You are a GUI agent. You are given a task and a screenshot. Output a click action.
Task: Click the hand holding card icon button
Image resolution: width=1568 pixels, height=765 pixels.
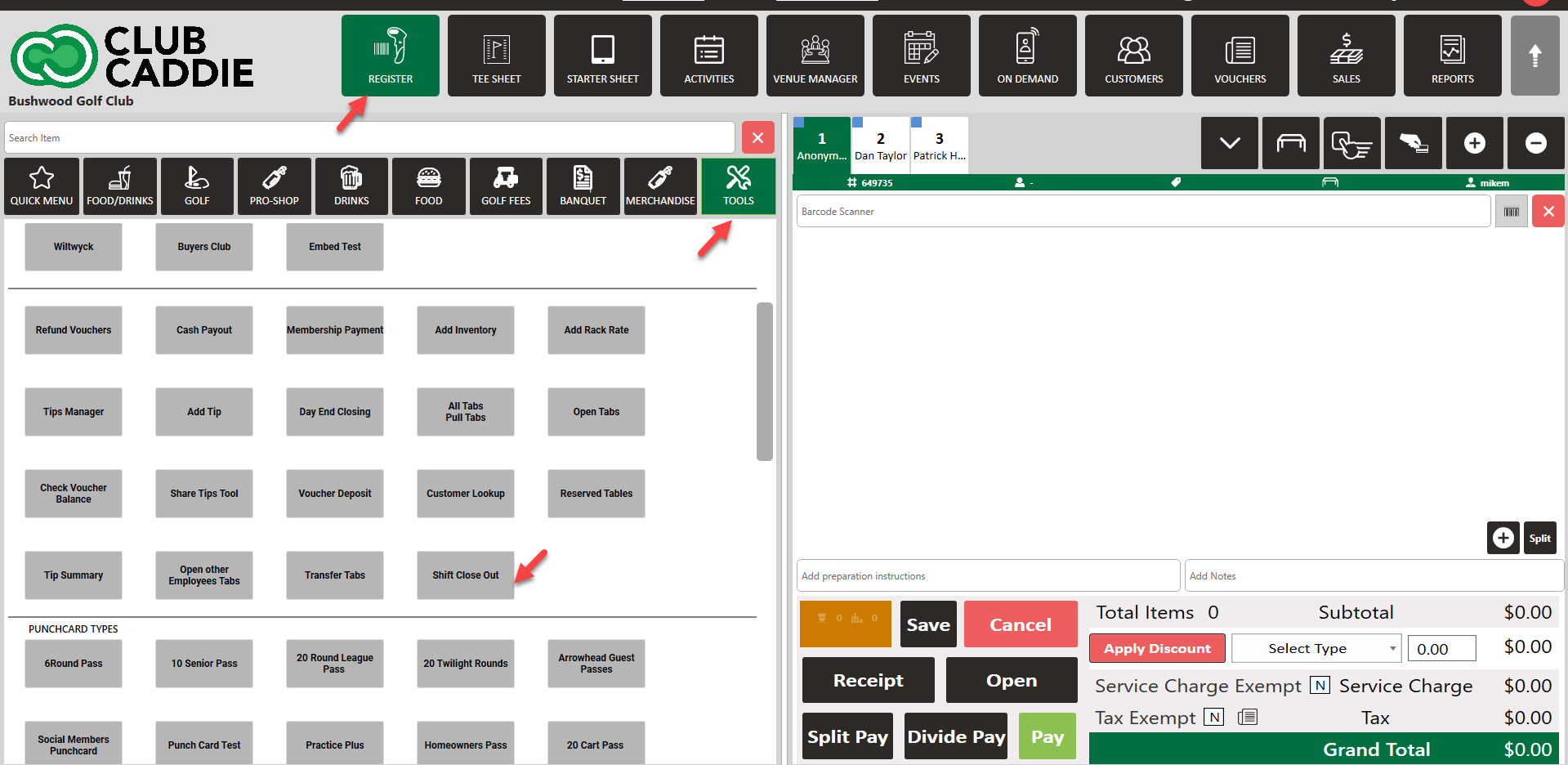pyautogui.click(x=1413, y=143)
